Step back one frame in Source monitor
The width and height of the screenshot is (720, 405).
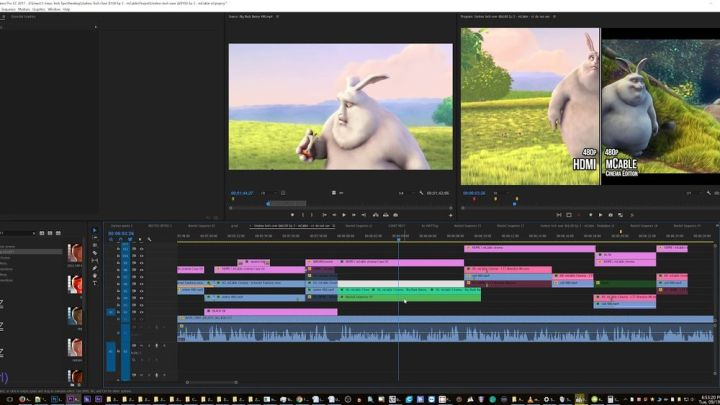(334, 215)
